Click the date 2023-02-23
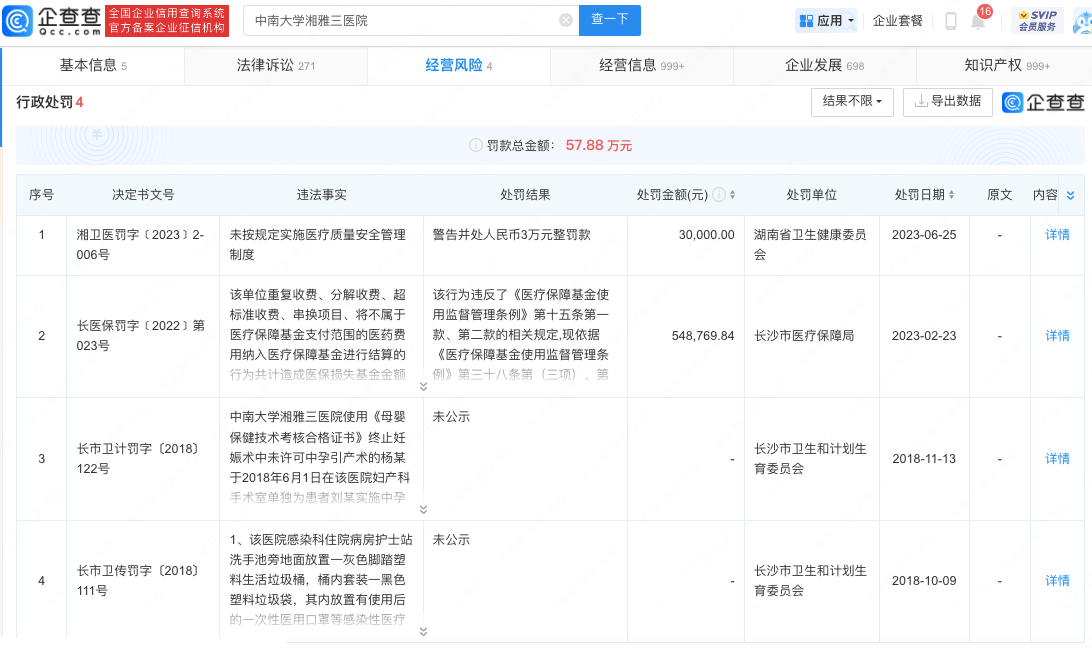Image resolution: width=1092 pixels, height=648 pixels. coord(924,336)
